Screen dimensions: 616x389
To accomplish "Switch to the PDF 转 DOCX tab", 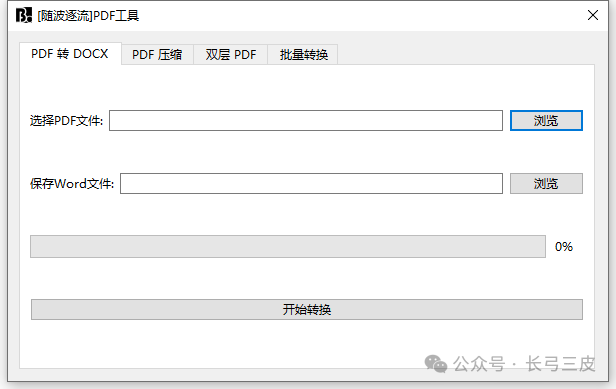I will click(70, 54).
